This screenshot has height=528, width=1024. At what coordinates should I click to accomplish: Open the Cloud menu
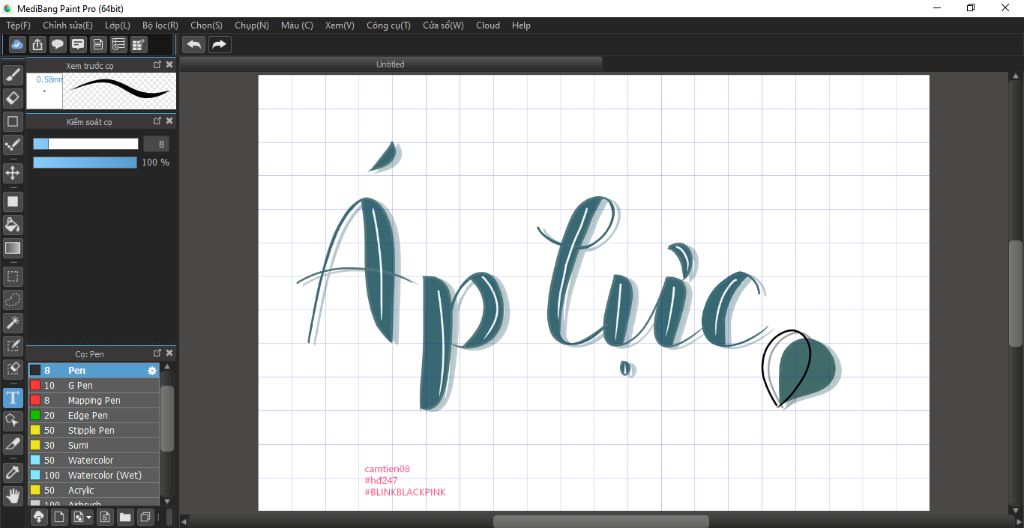click(x=488, y=25)
